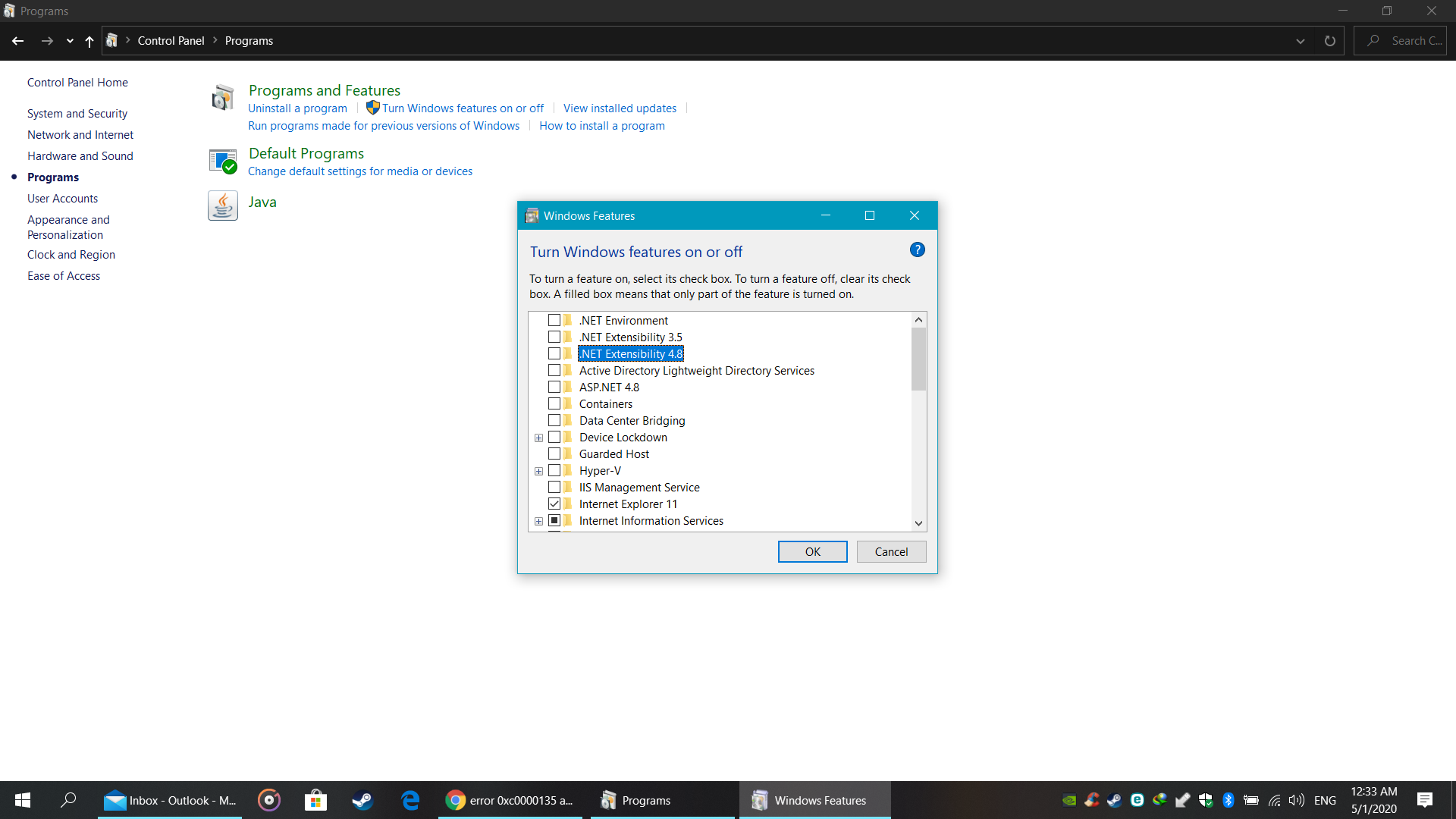Click the folder icon beside Containers
Viewport: 1456px width, 819px height.
(x=568, y=404)
